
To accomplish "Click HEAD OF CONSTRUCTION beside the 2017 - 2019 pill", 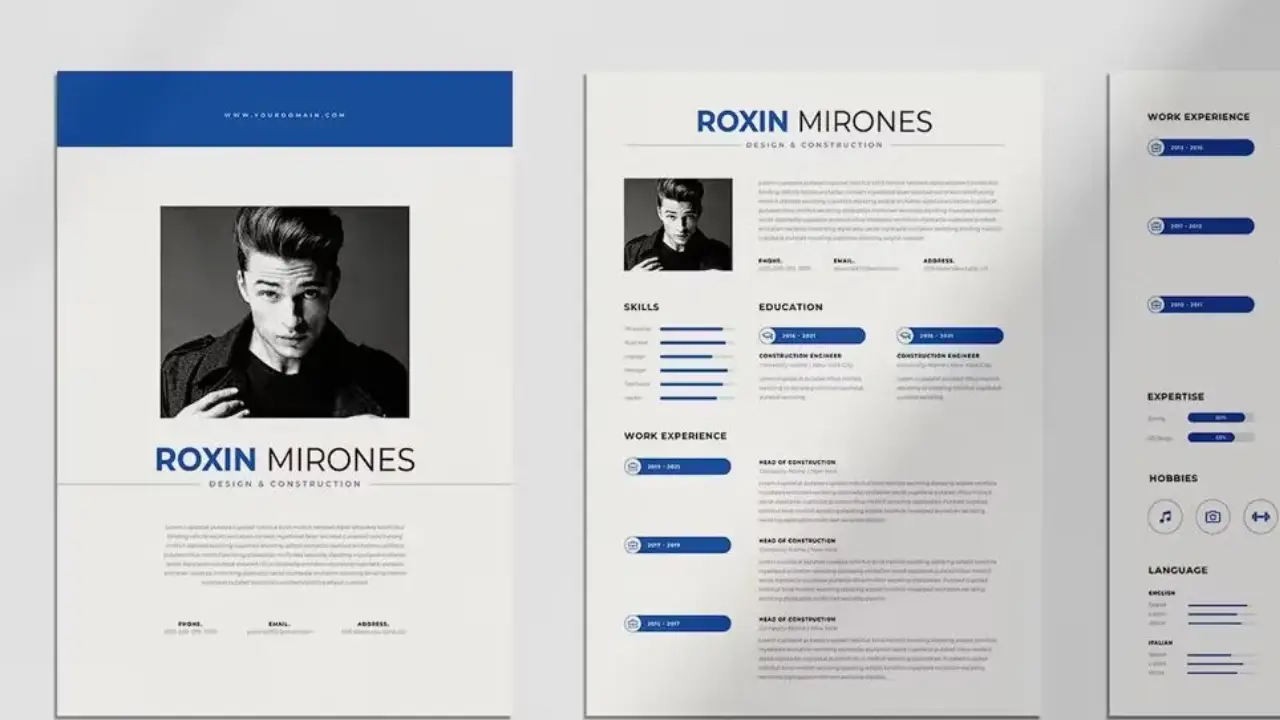I will (797, 541).
